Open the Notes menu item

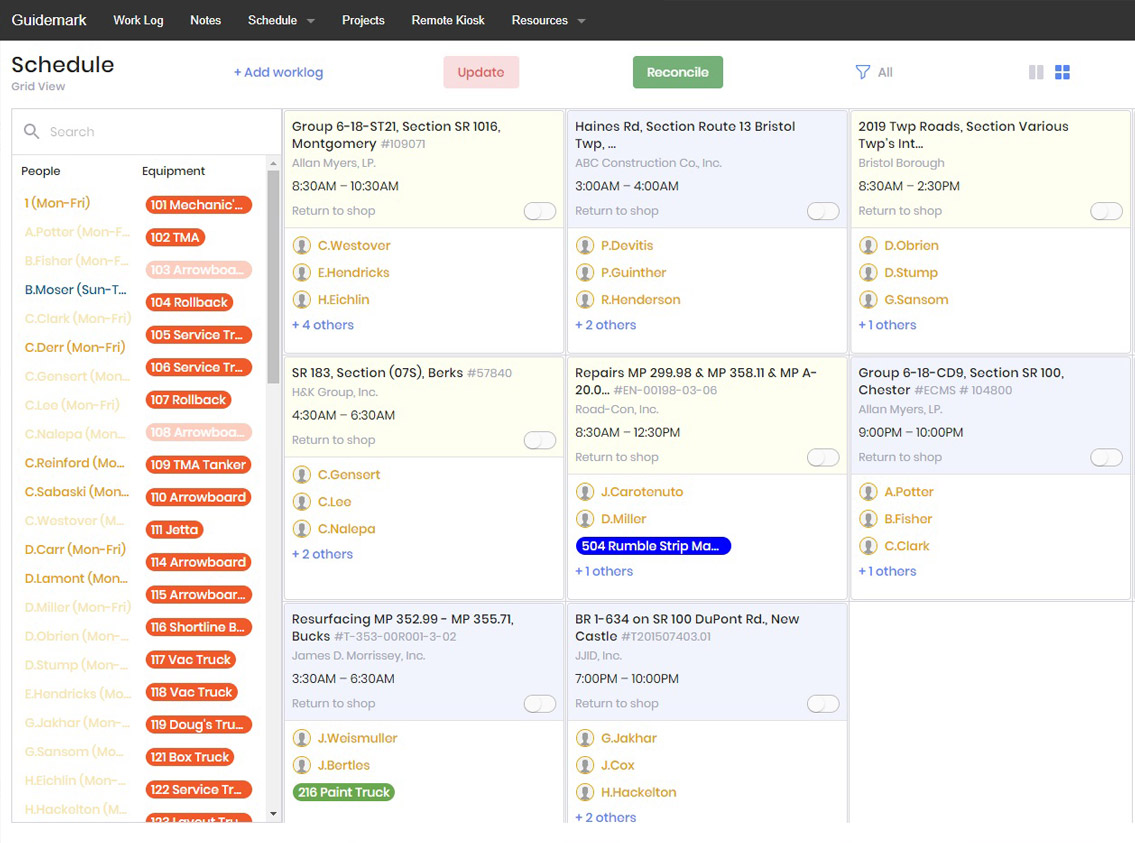[206, 20]
